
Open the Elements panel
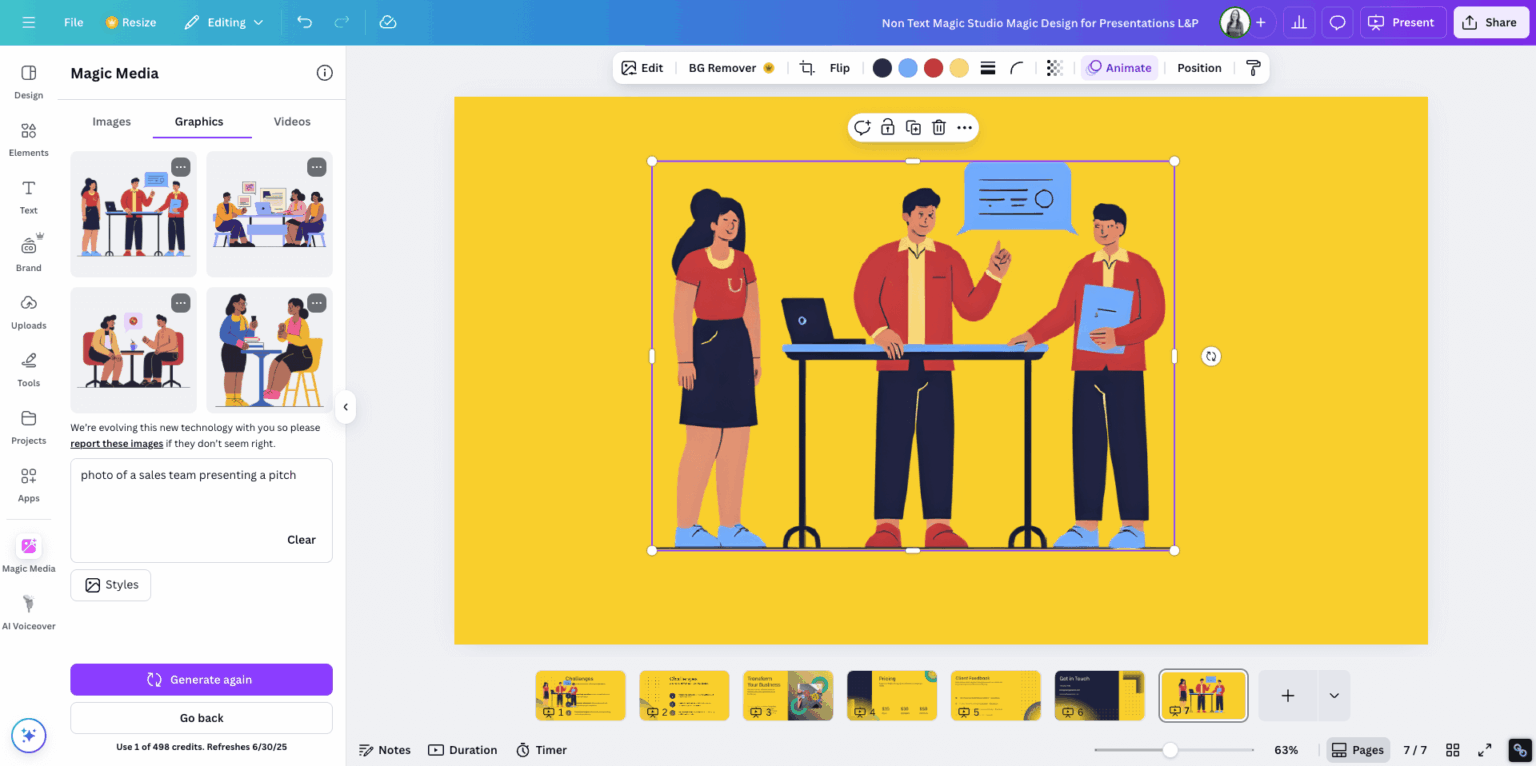(x=28, y=140)
